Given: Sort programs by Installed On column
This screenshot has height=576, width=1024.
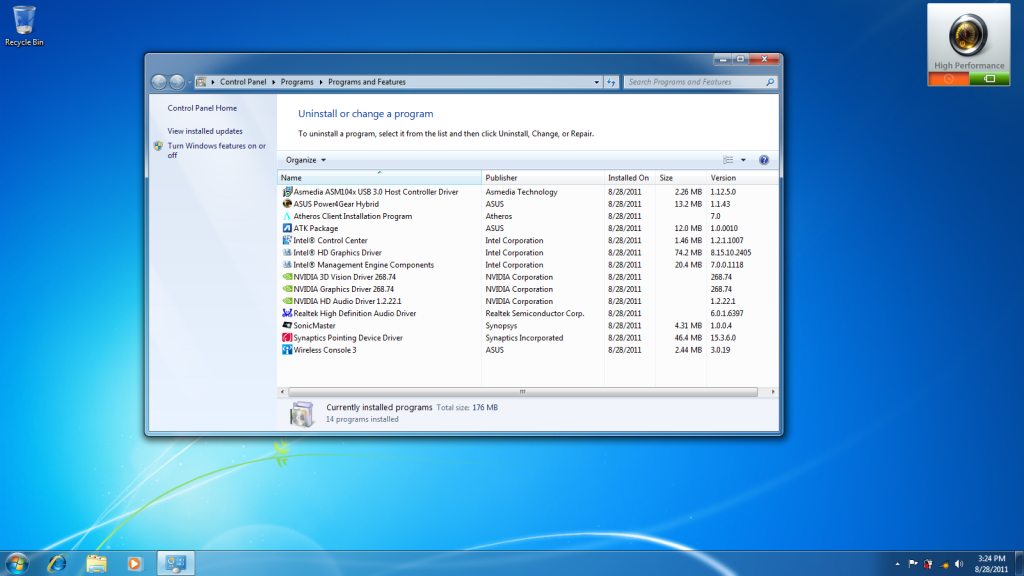Looking at the screenshot, I should pyautogui.click(x=628, y=177).
